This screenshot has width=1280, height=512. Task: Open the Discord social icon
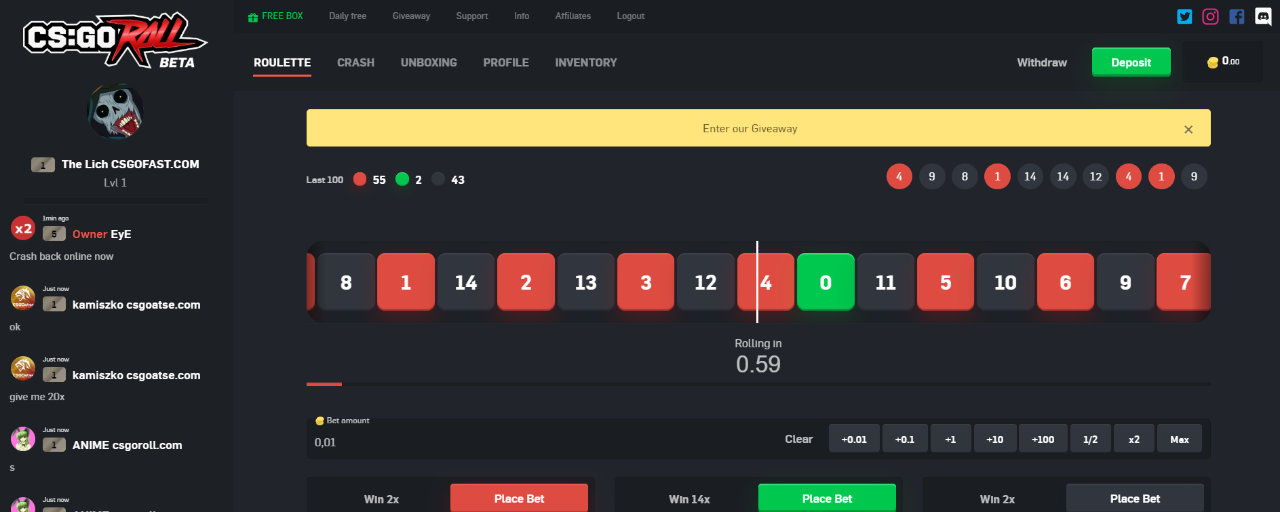tap(1263, 16)
